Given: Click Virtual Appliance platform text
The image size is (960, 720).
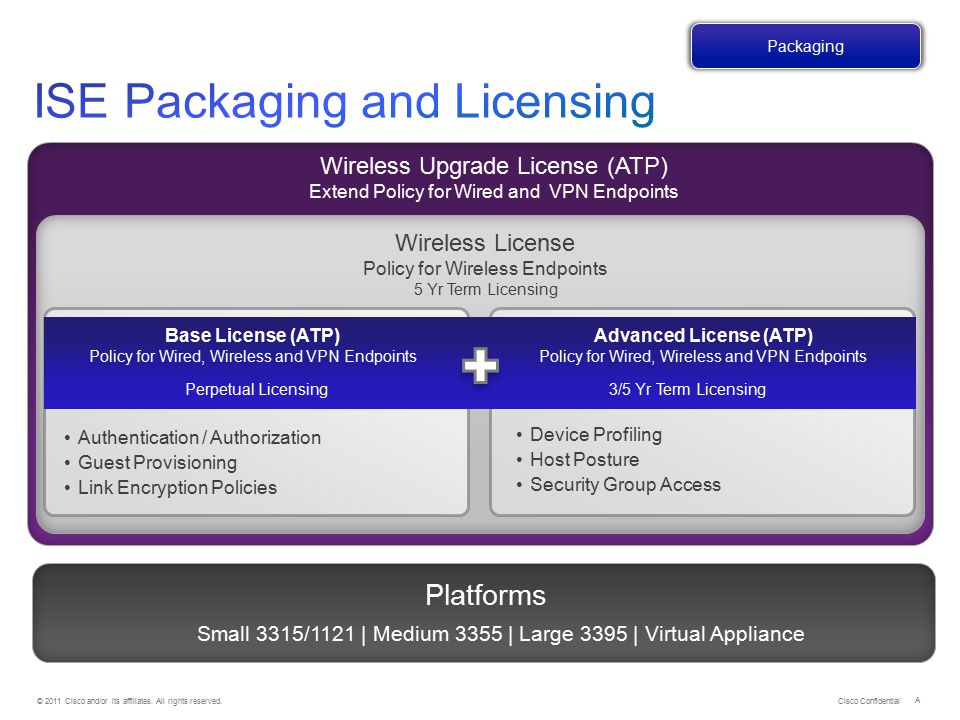Looking at the screenshot, I should tap(724, 634).
